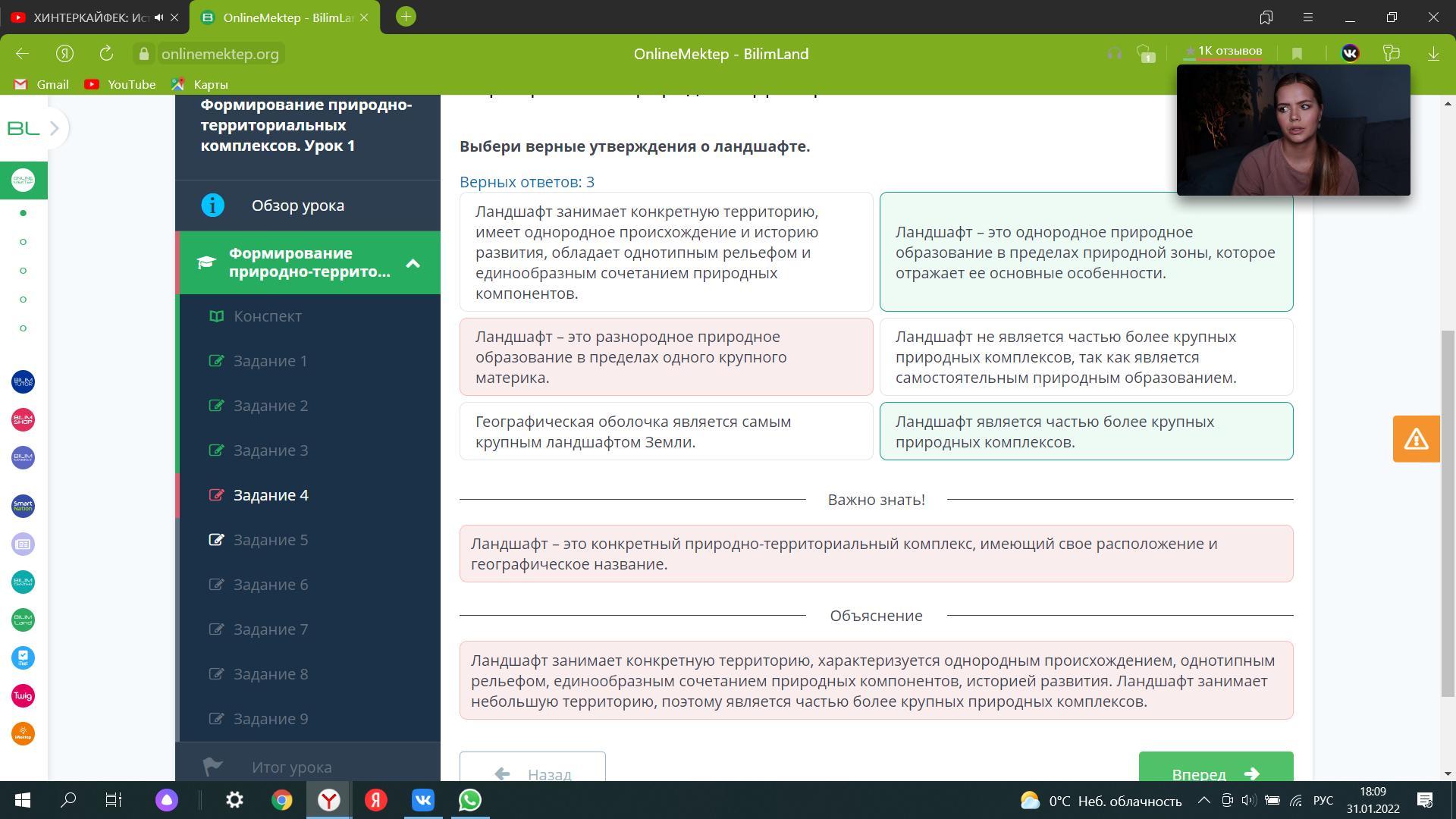Click Задание 5 in the lesson menu

271,539
